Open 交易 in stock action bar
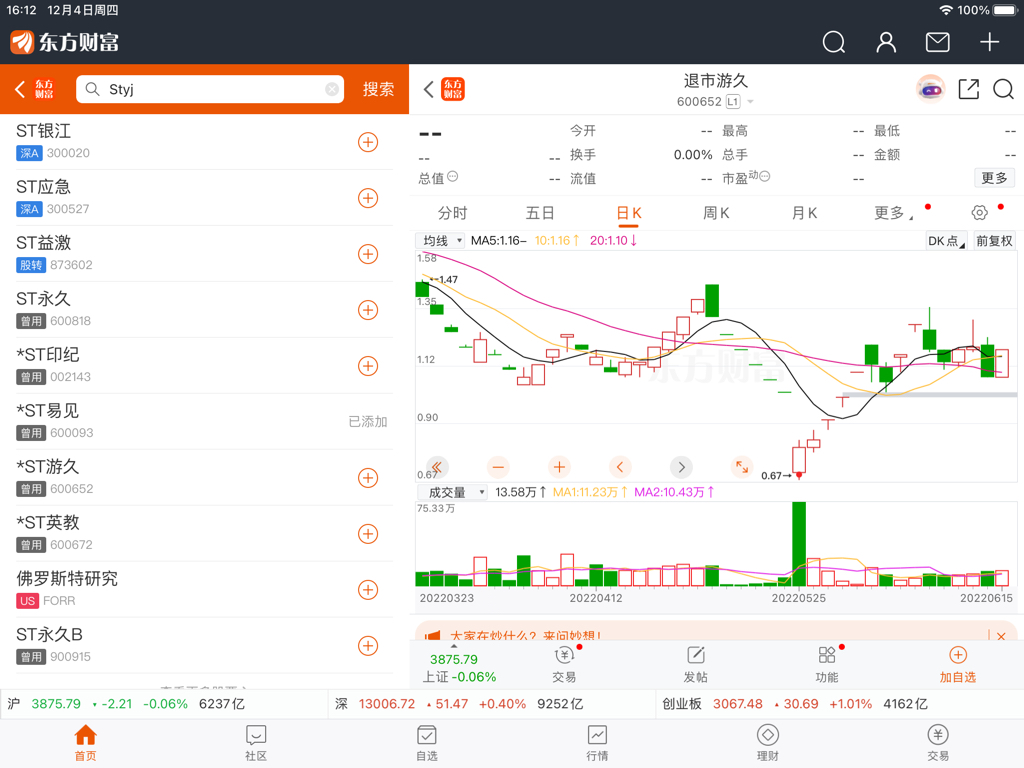1024x768 pixels. [564, 665]
